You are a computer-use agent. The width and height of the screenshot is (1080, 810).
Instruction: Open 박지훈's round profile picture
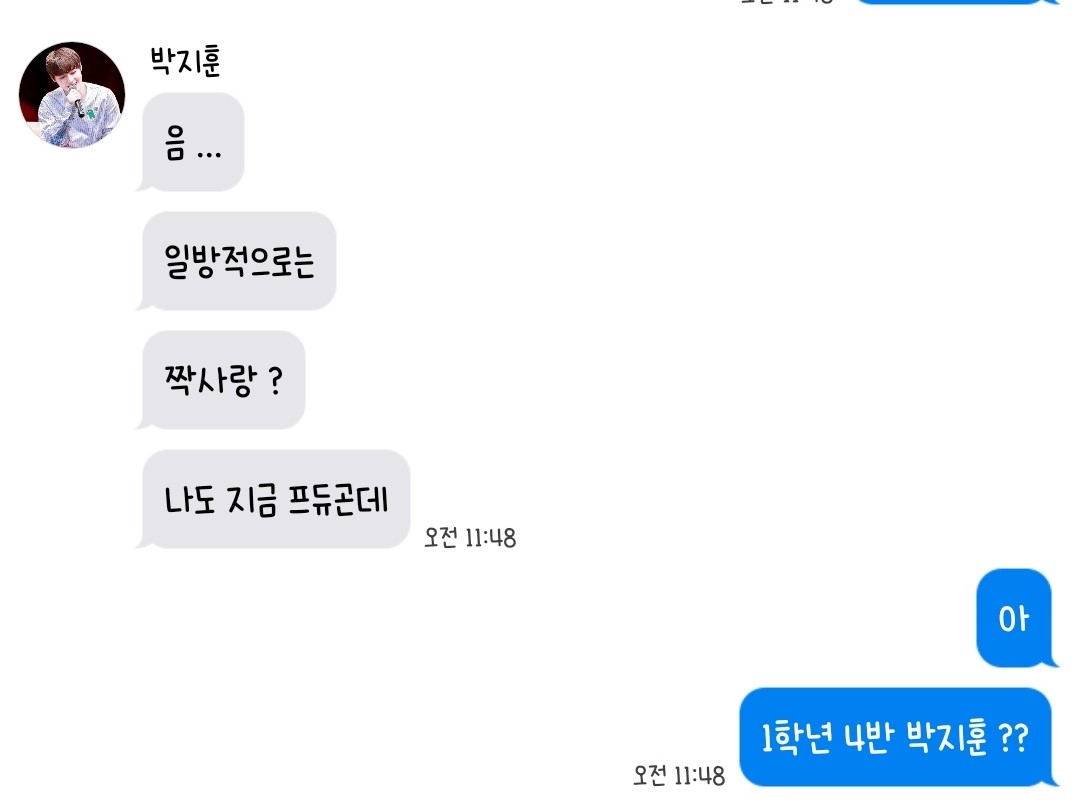pos(72,95)
